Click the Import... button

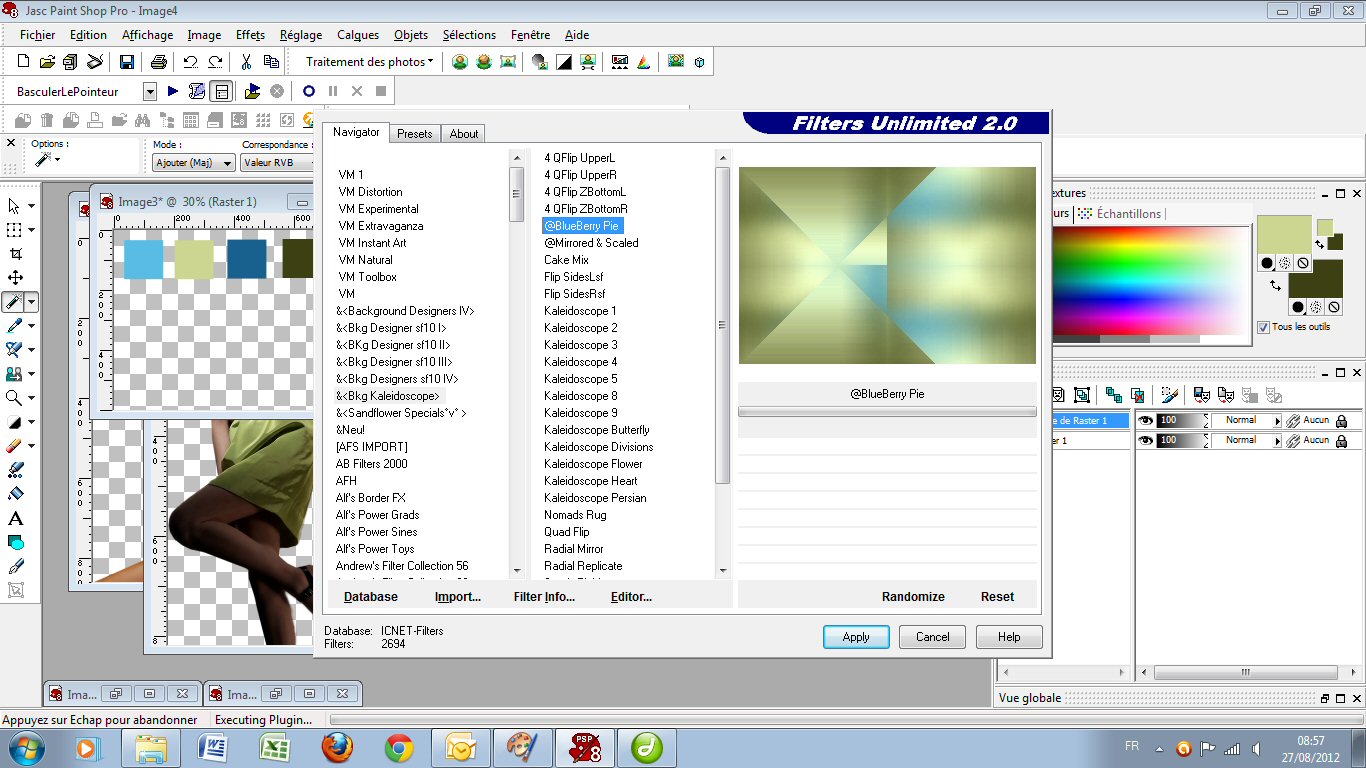coord(458,597)
